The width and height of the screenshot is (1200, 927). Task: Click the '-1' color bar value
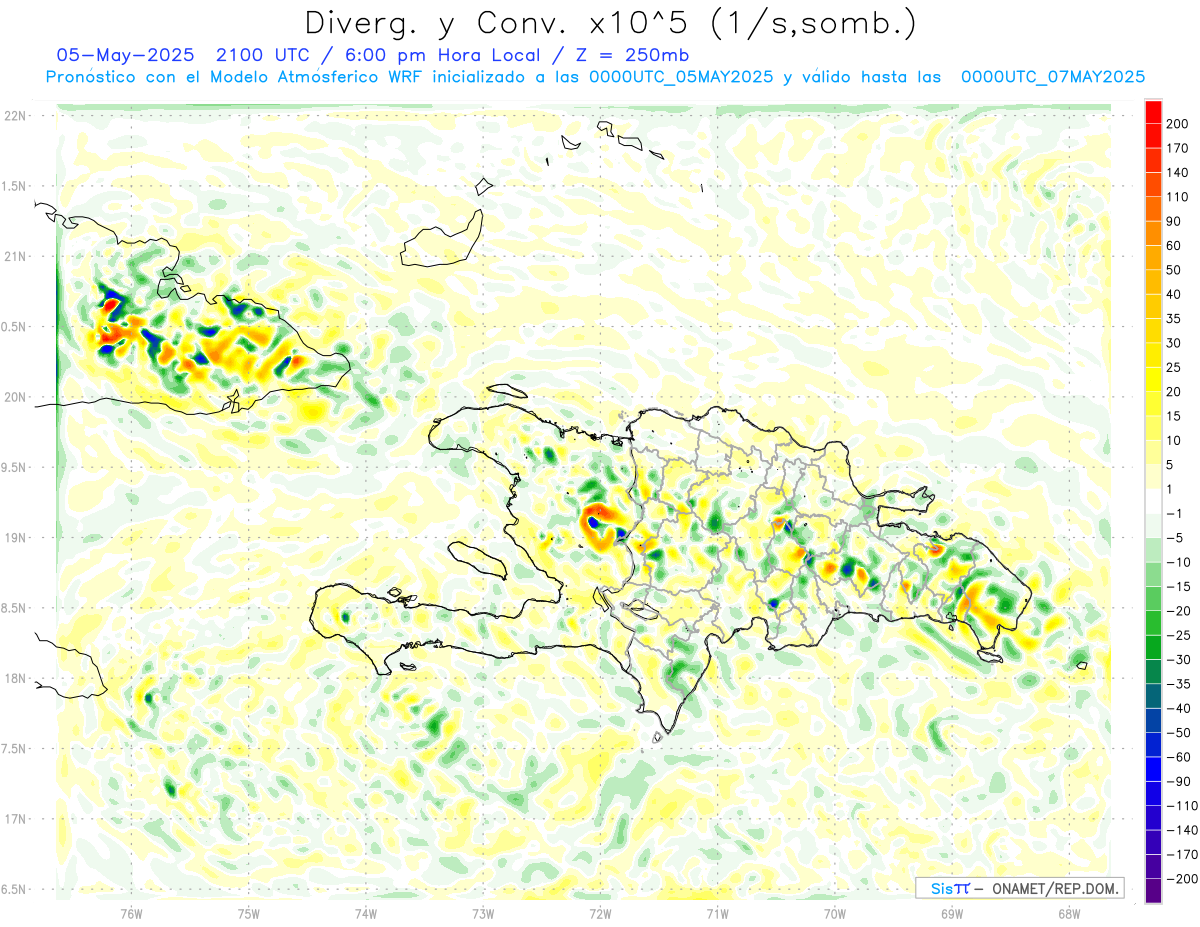1174,514
